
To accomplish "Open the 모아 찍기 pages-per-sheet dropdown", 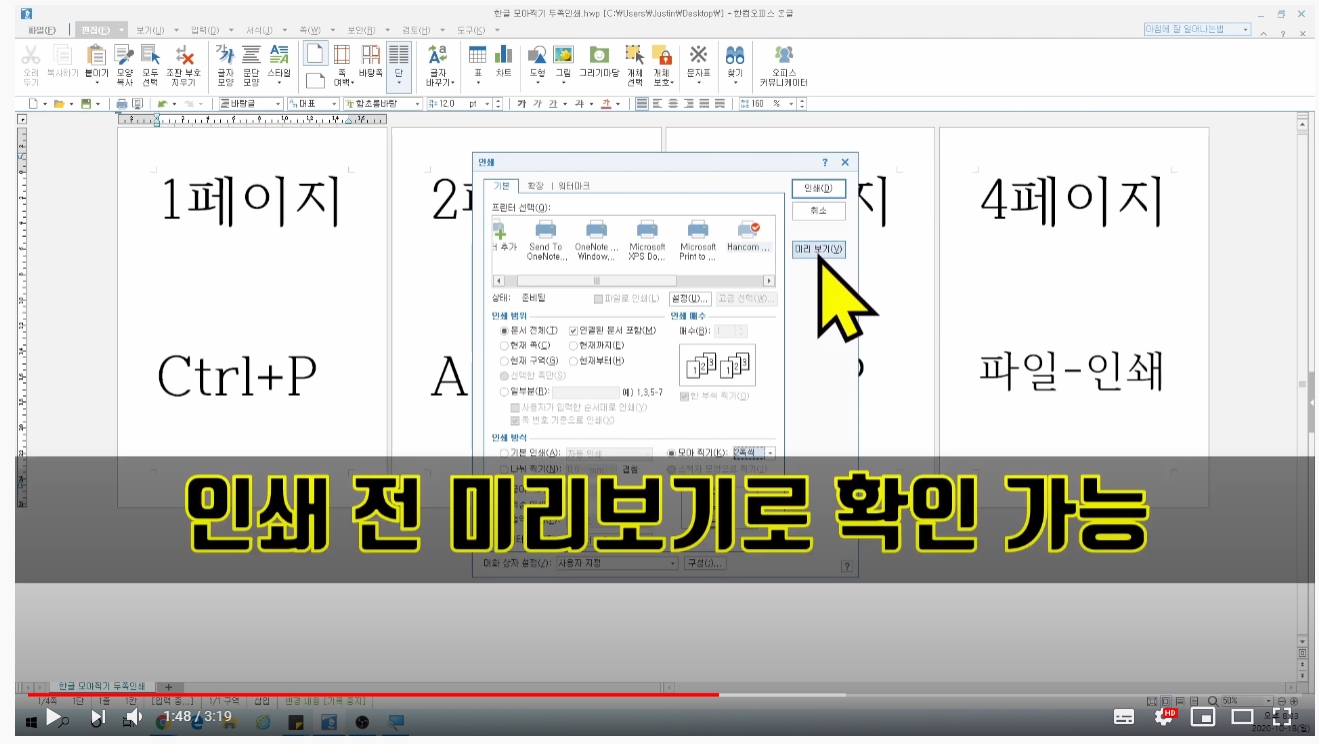I will click(770, 453).
